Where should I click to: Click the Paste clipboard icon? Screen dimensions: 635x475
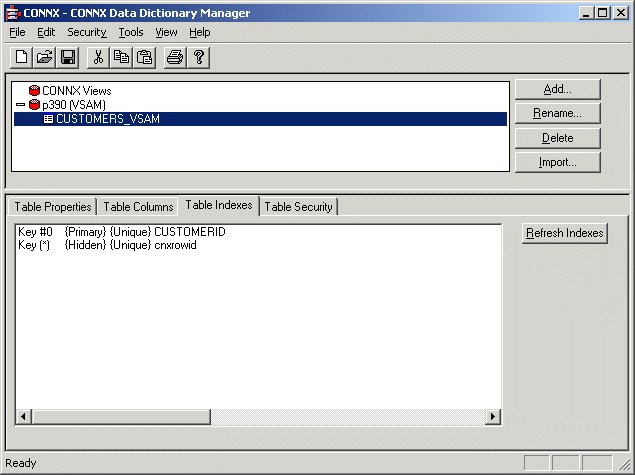point(144,57)
